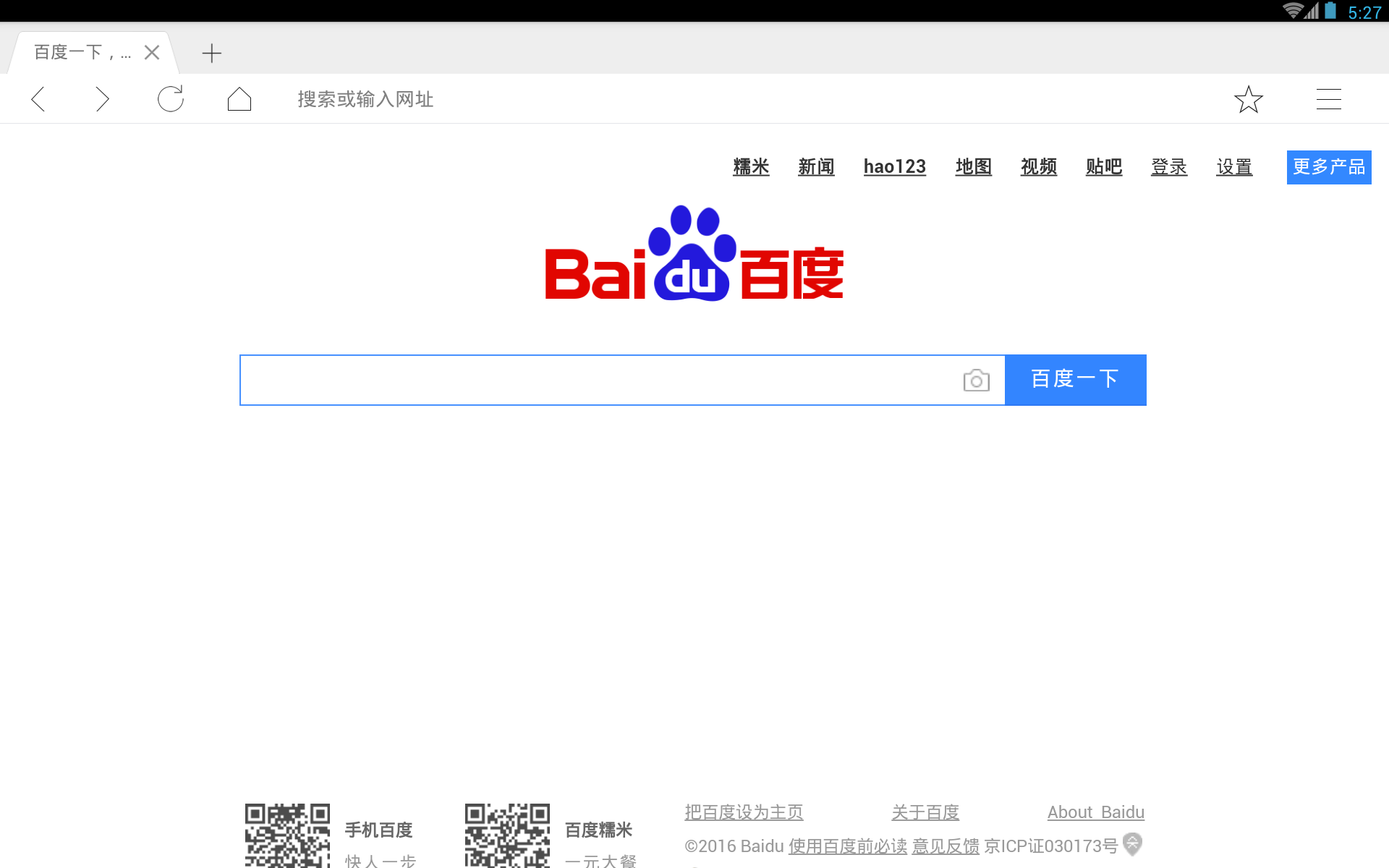Go back with the back arrow
The width and height of the screenshot is (1389, 868).
[x=38, y=99]
